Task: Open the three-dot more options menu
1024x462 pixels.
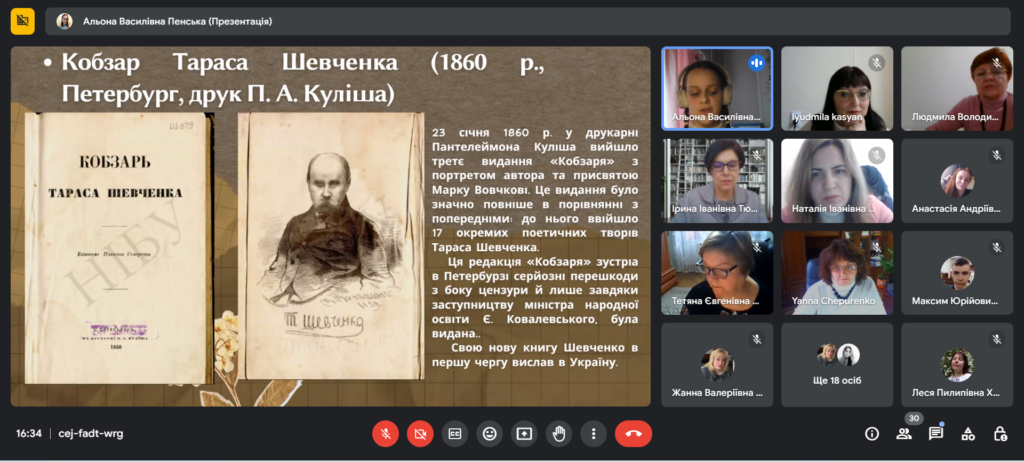Action: [x=594, y=433]
